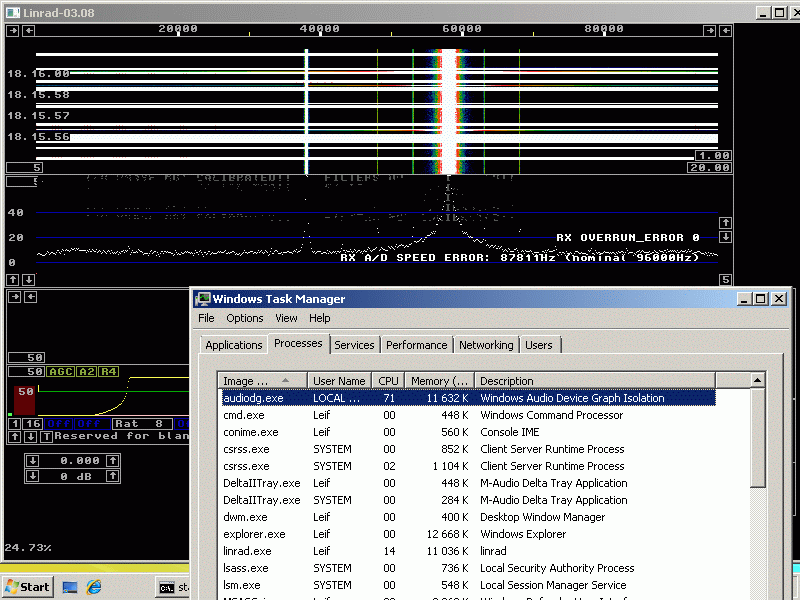Click the dark red 50 level bar
The width and height of the screenshot is (800, 600).
click(25, 400)
